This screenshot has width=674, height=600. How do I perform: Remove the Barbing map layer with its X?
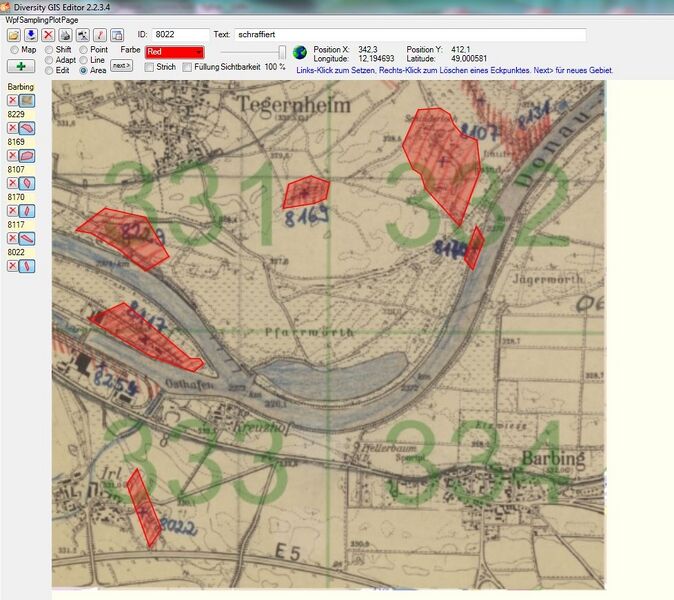pos(12,101)
